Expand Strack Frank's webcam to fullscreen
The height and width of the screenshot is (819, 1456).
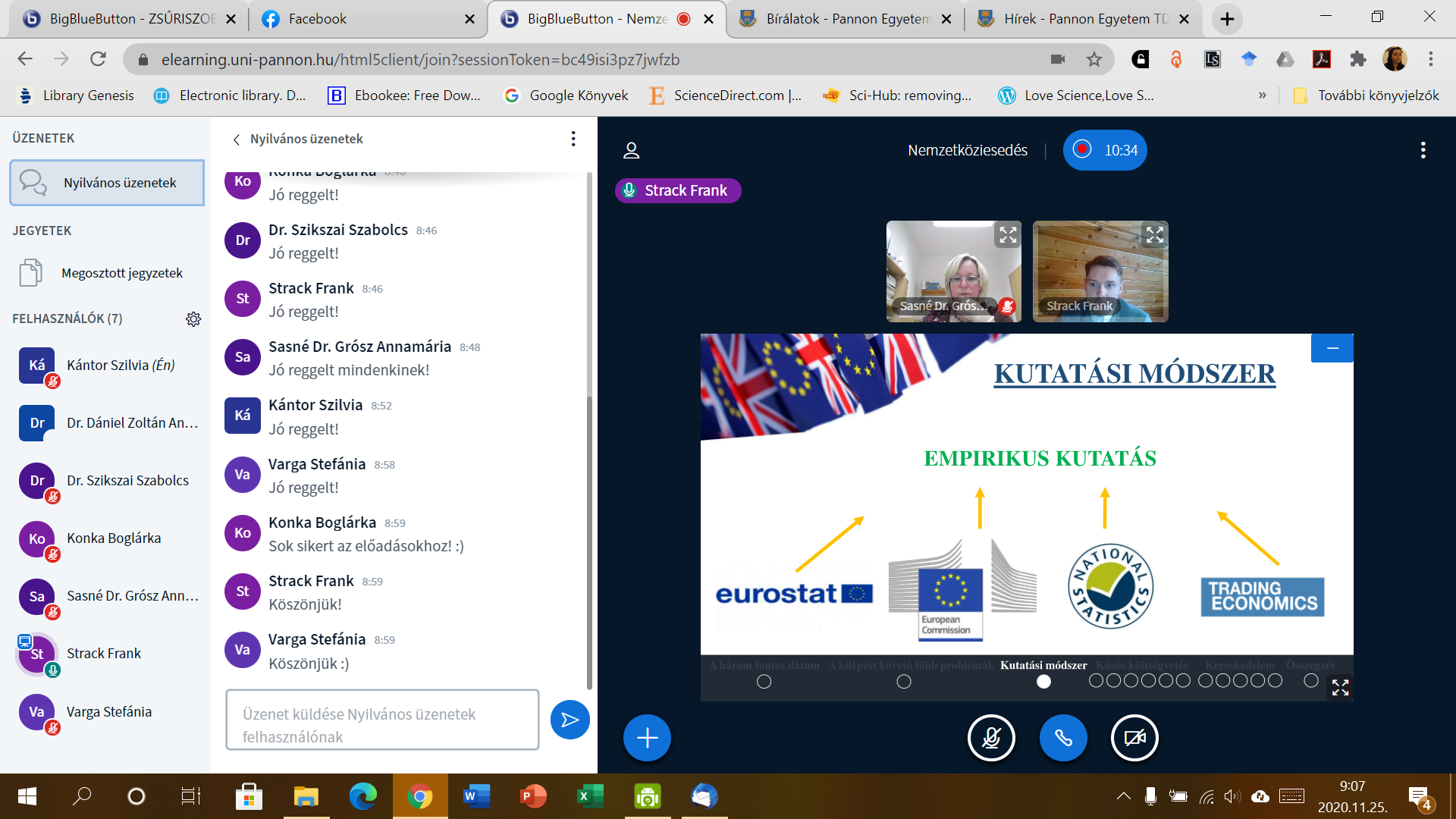(x=1154, y=235)
